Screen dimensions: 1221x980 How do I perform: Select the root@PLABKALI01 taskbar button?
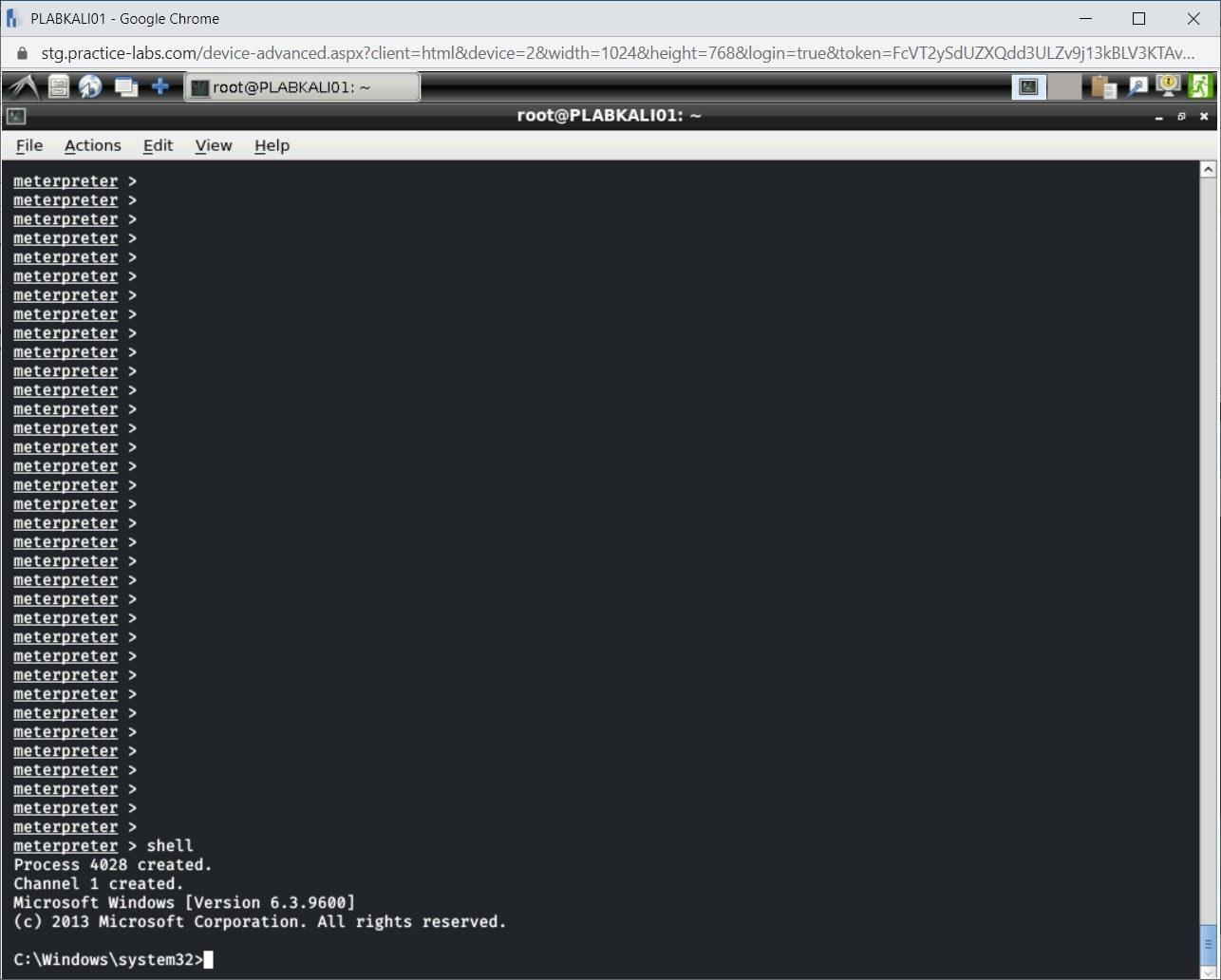pos(302,86)
